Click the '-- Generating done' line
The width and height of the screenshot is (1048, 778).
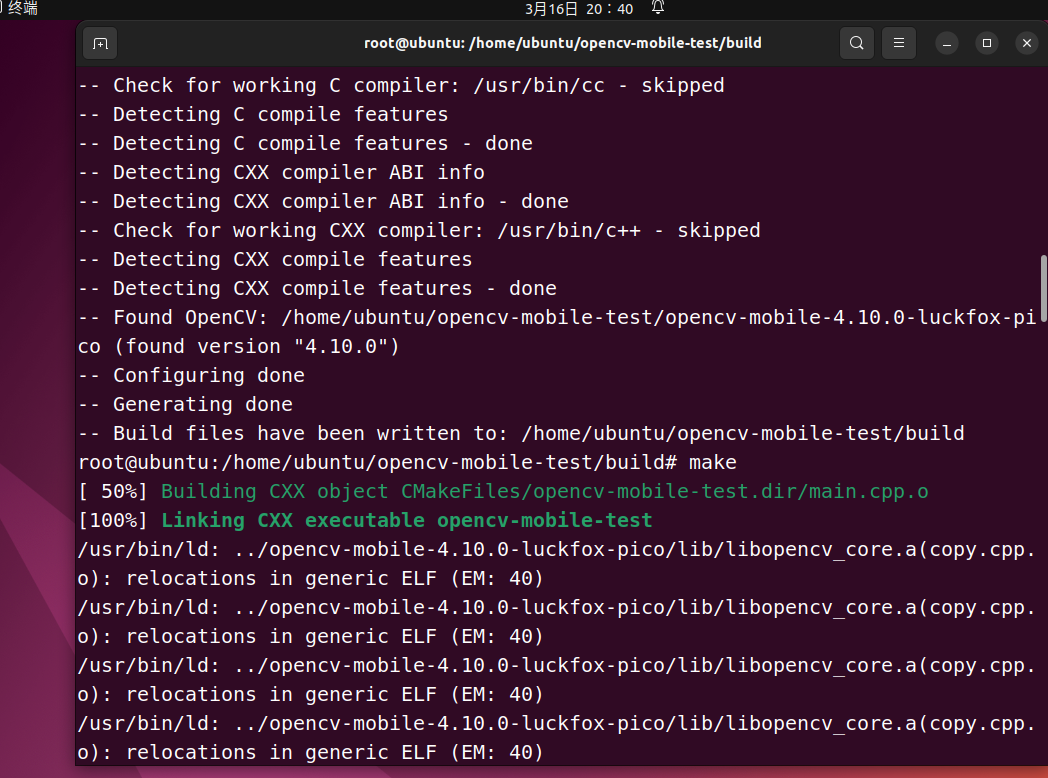tap(185, 404)
